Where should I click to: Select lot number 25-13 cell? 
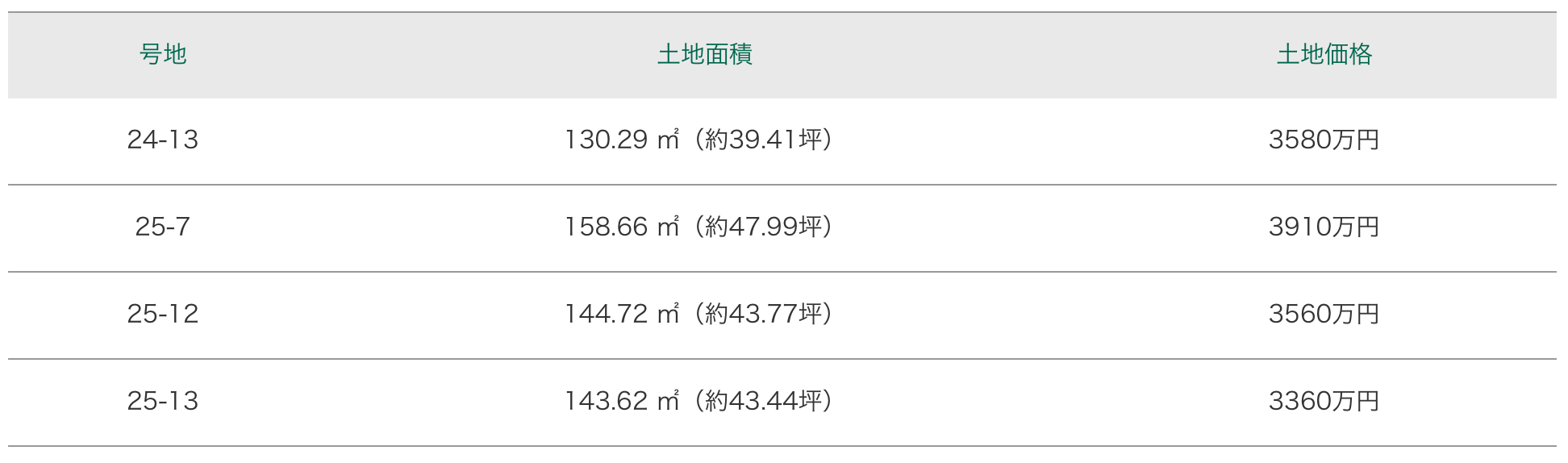coord(163,402)
